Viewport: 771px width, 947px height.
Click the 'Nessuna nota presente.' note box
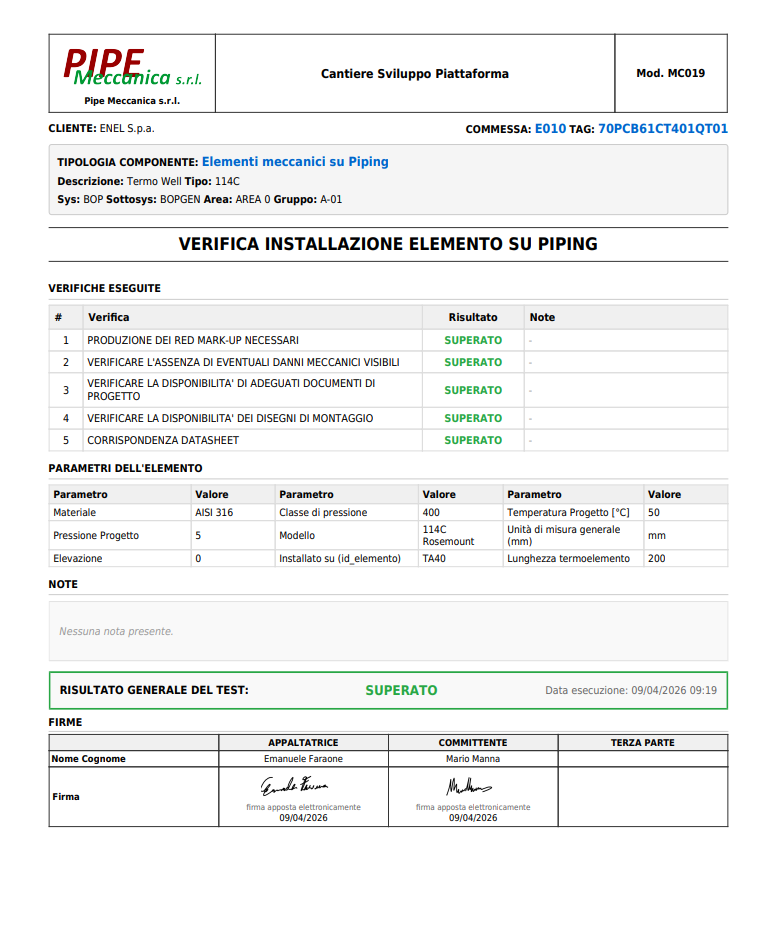388,631
